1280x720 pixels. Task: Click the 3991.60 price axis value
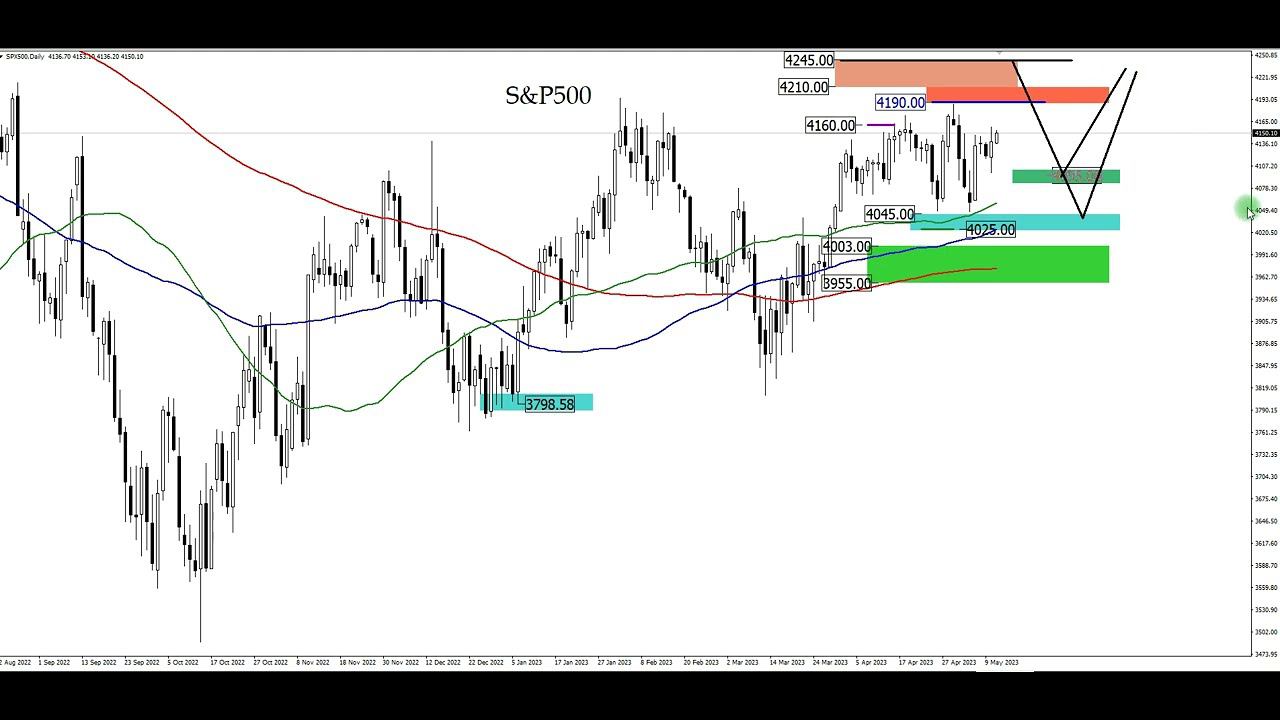click(1266, 254)
